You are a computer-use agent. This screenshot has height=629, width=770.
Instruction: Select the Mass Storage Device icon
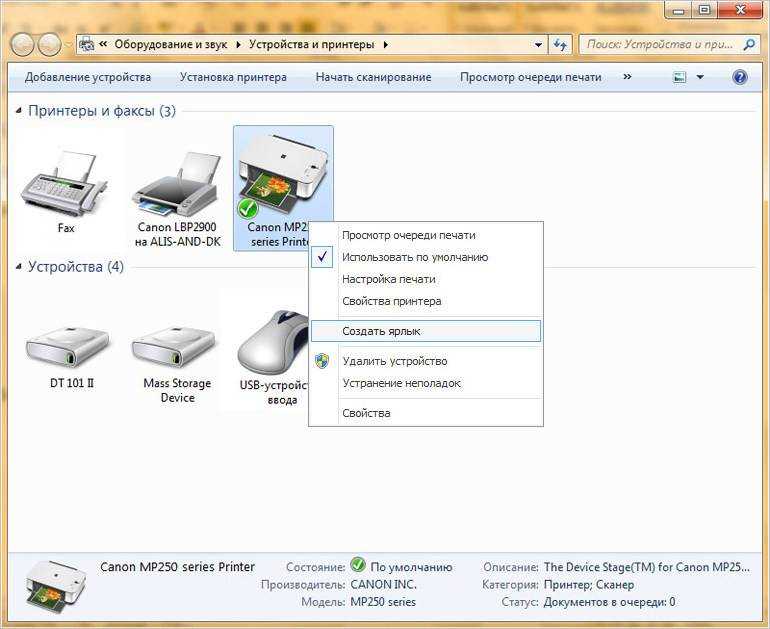click(x=174, y=345)
